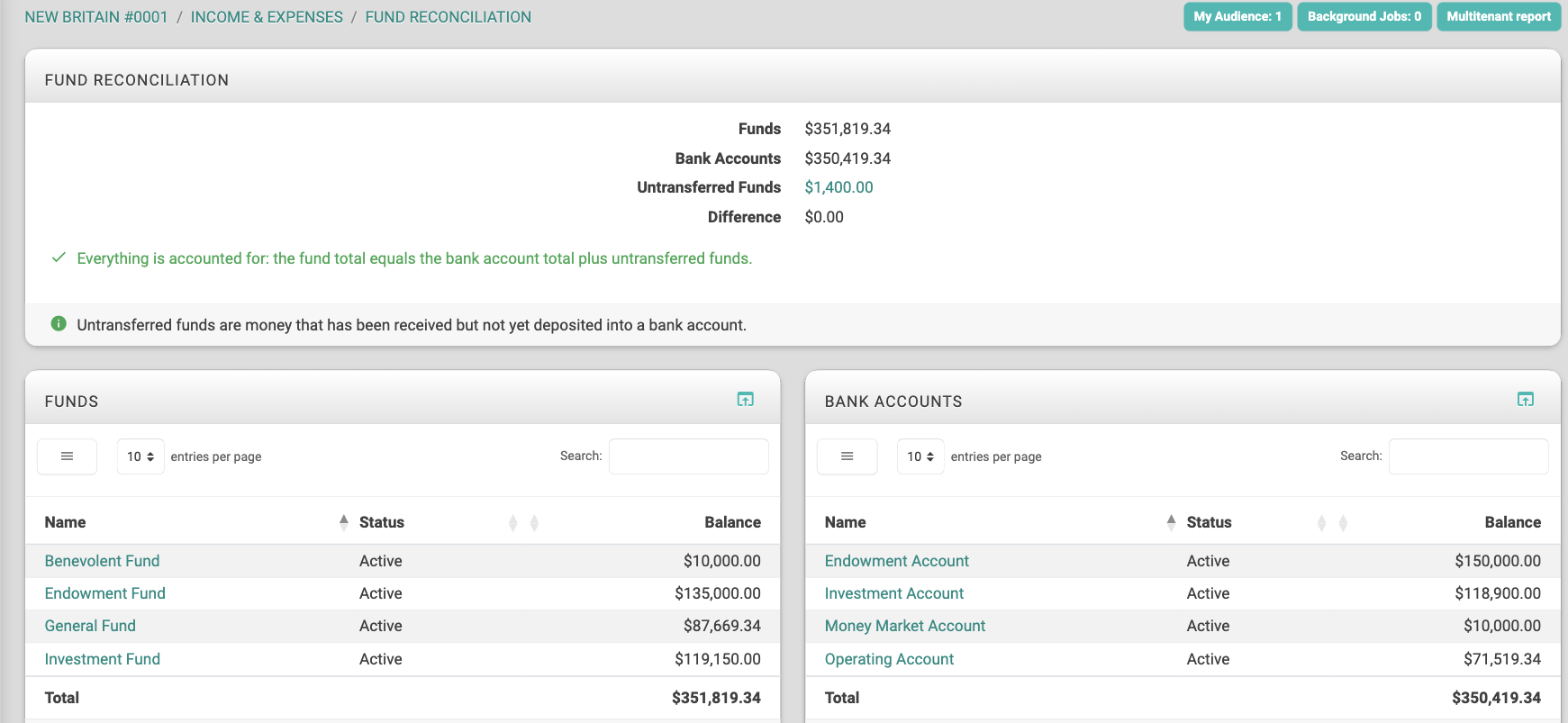The width and height of the screenshot is (1568, 723).
Task: Focus the Bank Accounts search field
Action: 1469,456
